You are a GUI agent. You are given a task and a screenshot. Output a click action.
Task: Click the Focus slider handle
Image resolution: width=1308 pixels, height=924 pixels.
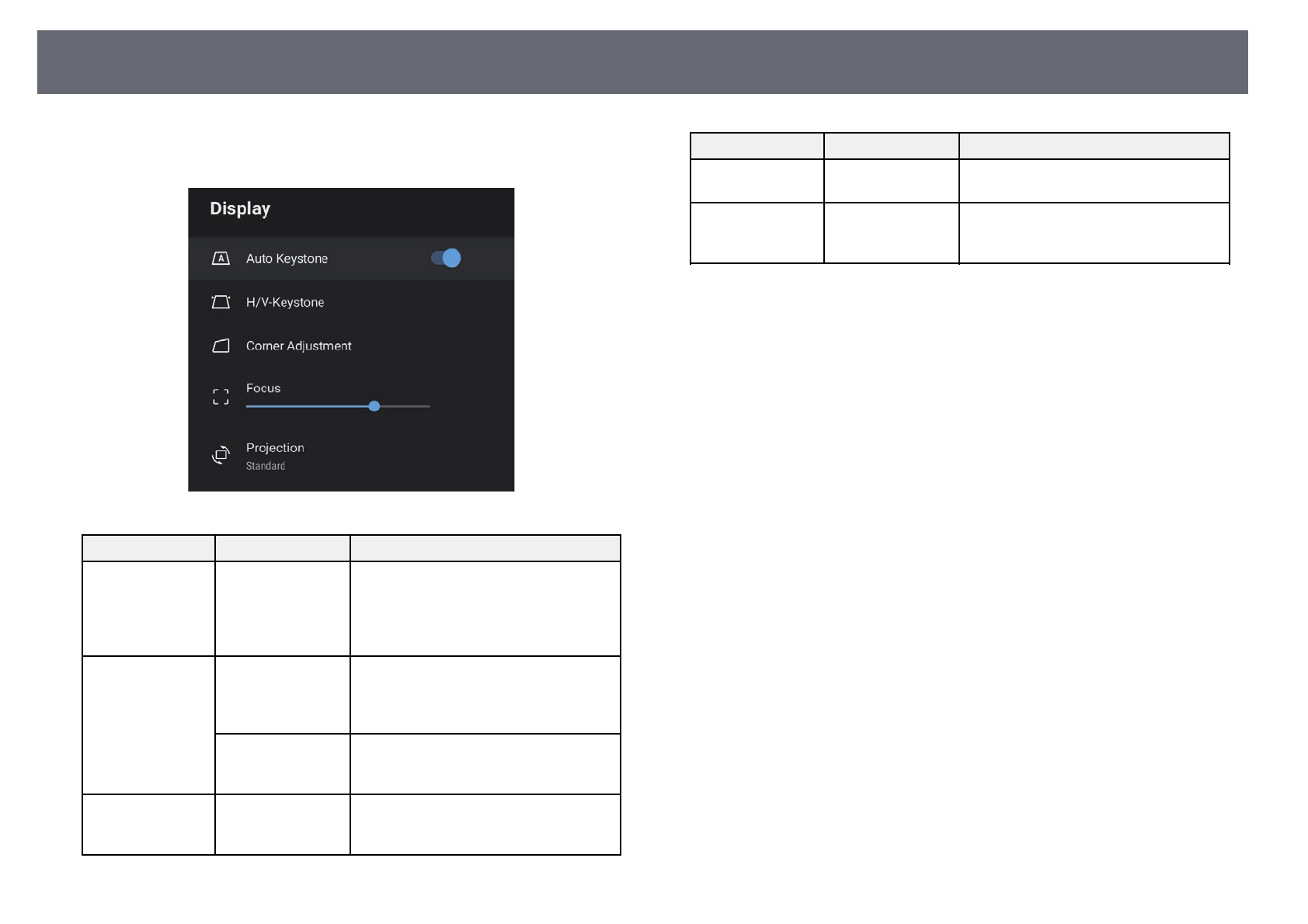tap(374, 406)
